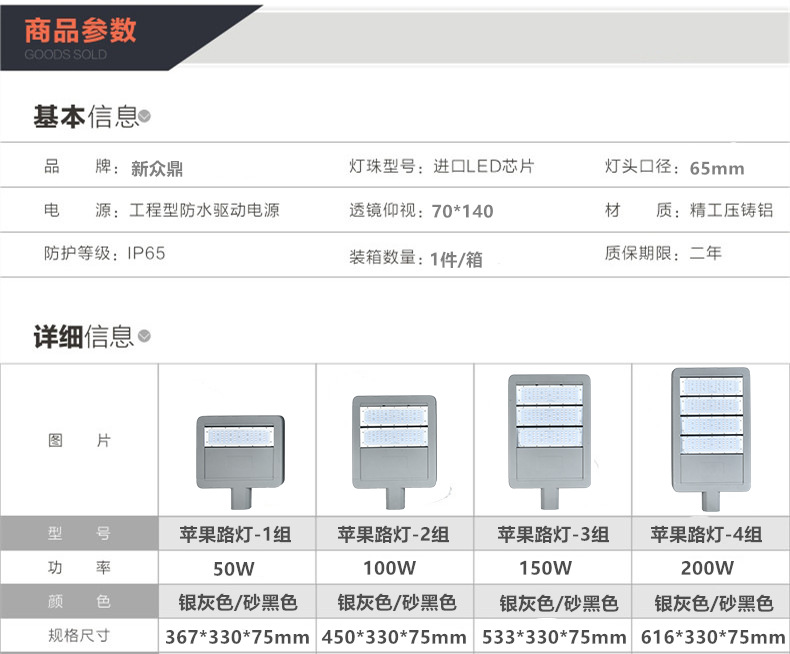Click the 商品参数 header title

pyautogui.click(x=81, y=30)
